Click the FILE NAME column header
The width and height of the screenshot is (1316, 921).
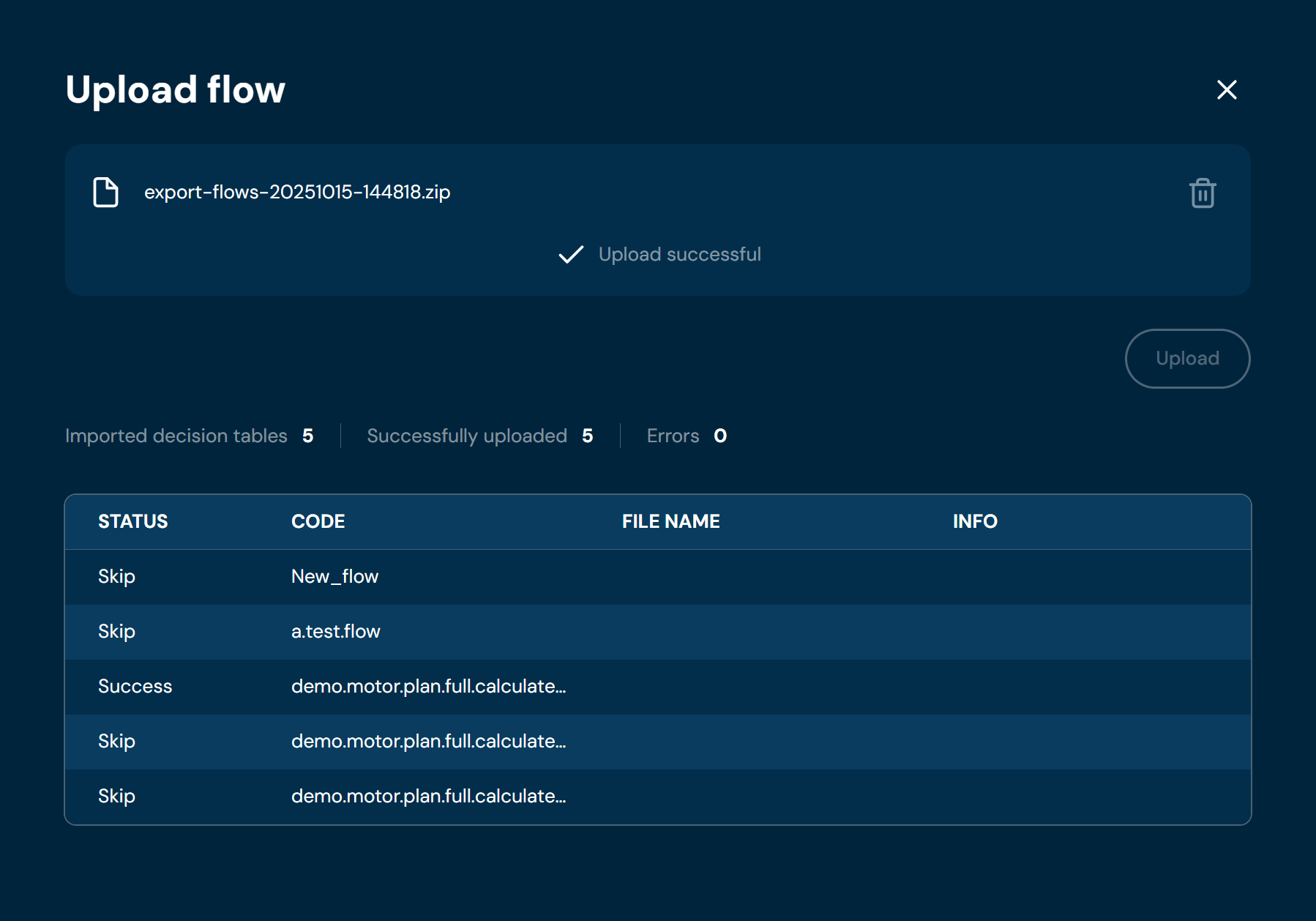coord(670,521)
